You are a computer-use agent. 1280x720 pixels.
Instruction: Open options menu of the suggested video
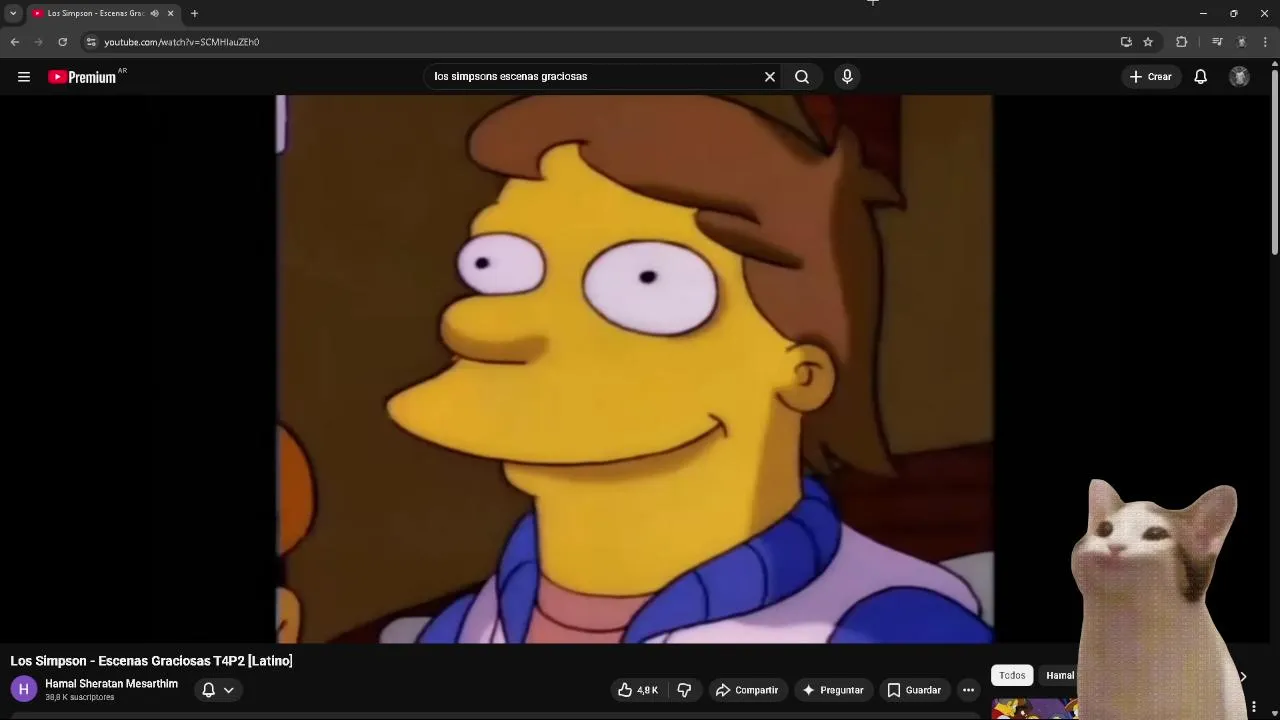[x=1254, y=708]
